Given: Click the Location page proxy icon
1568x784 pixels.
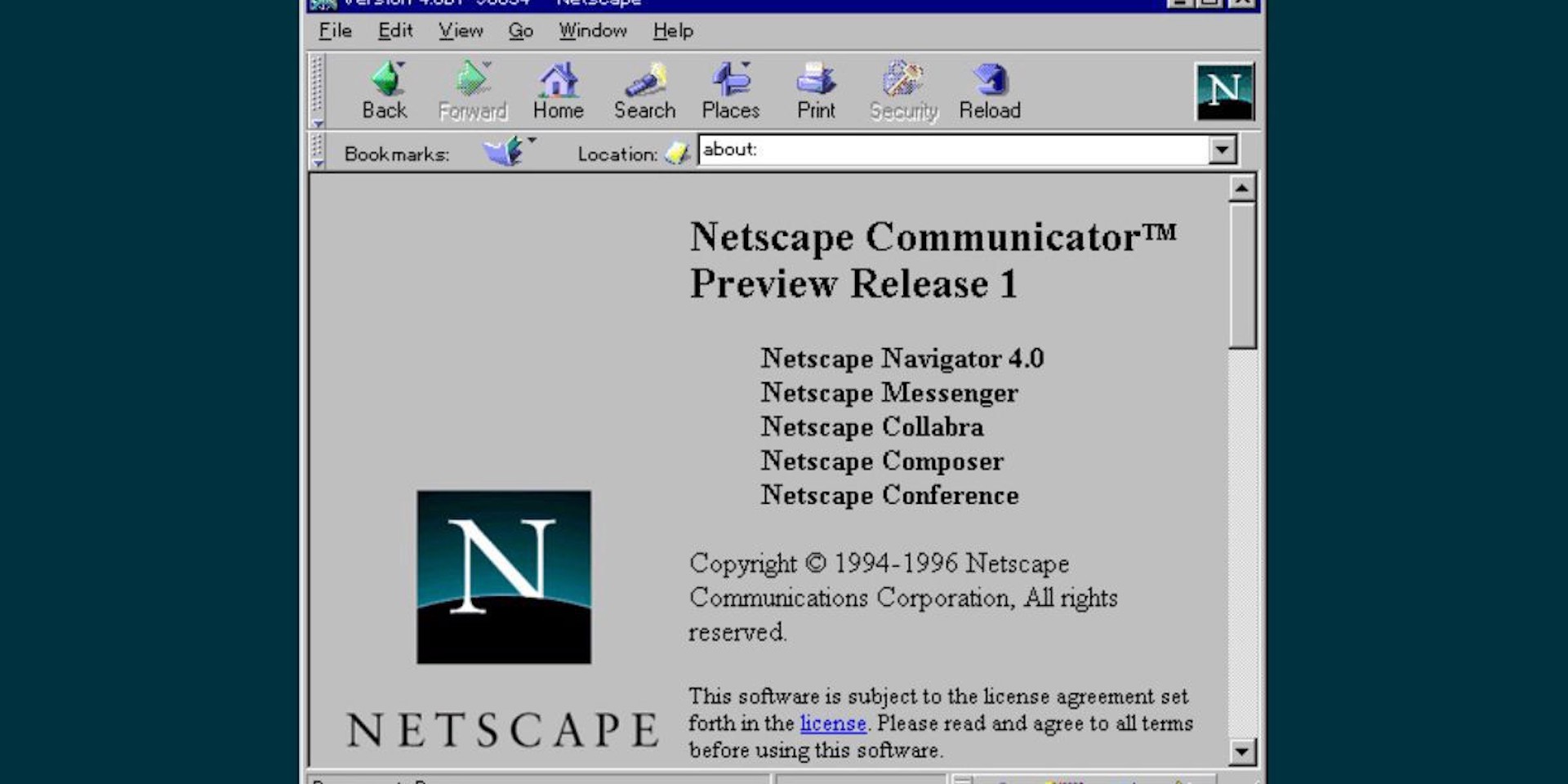Looking at the screenshot, I should pos(677,152).
